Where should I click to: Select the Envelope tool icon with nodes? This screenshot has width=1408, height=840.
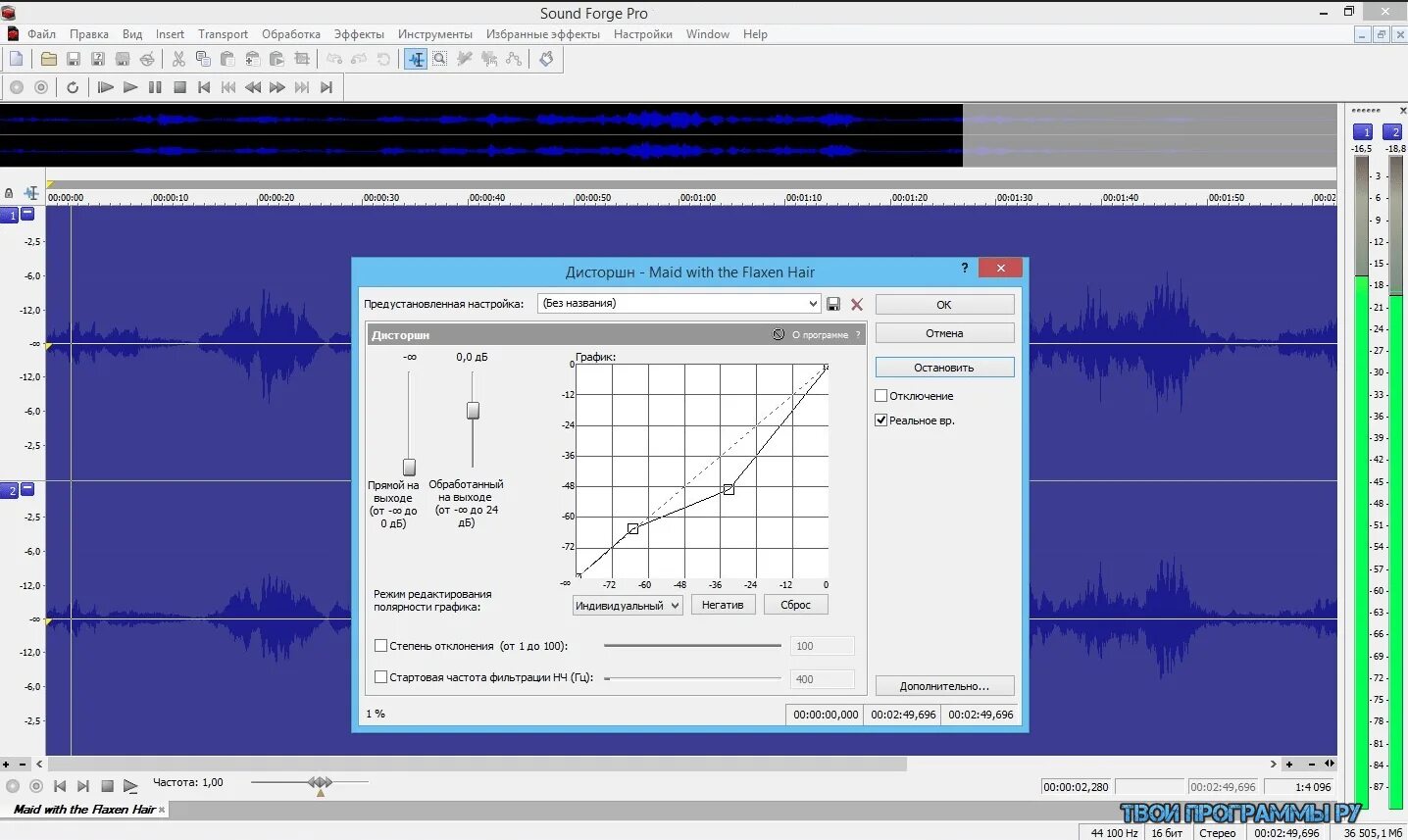514,59
